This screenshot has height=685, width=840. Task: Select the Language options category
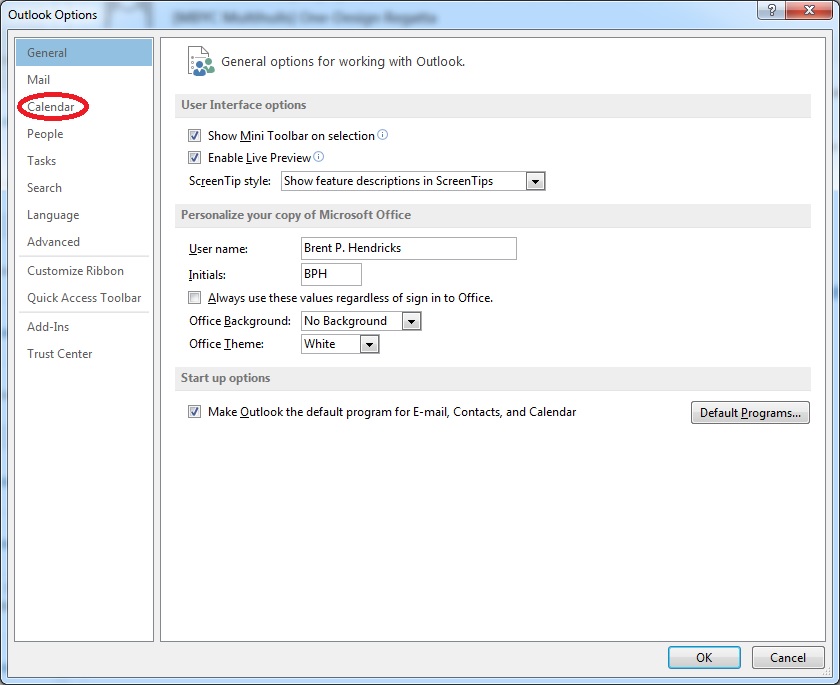point(84,215)
